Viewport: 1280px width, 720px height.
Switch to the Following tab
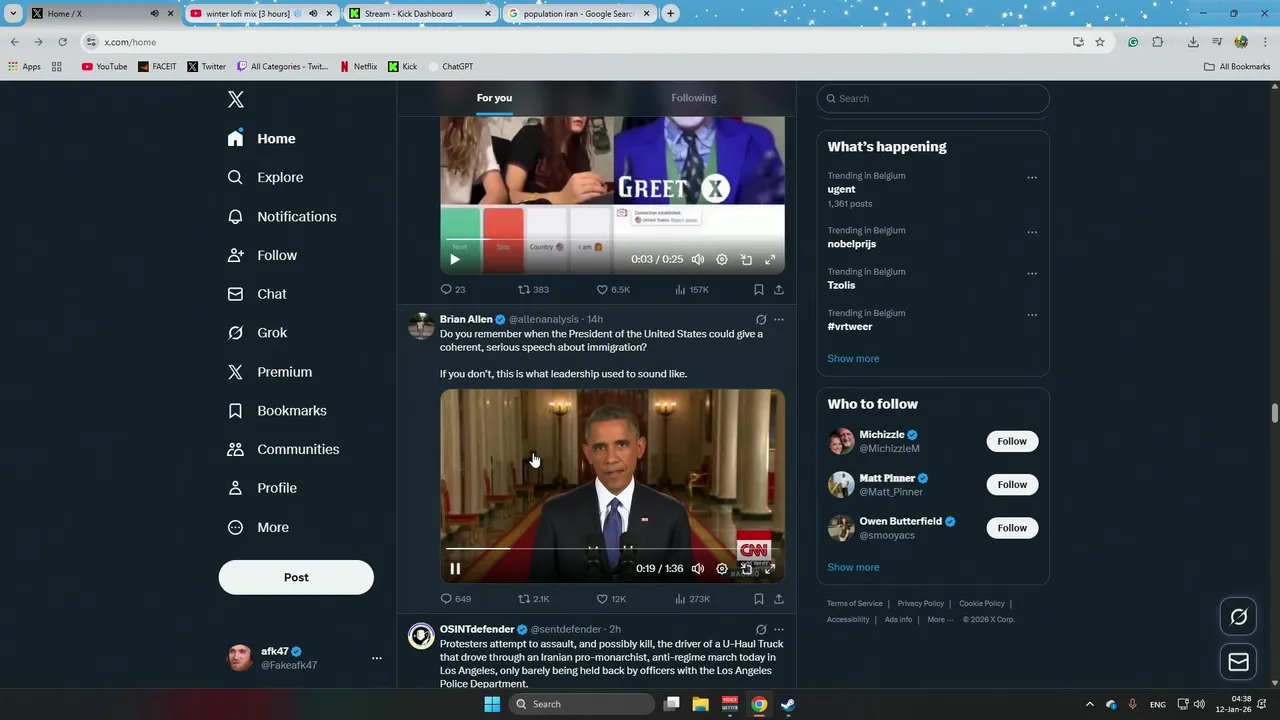(694, 98)
